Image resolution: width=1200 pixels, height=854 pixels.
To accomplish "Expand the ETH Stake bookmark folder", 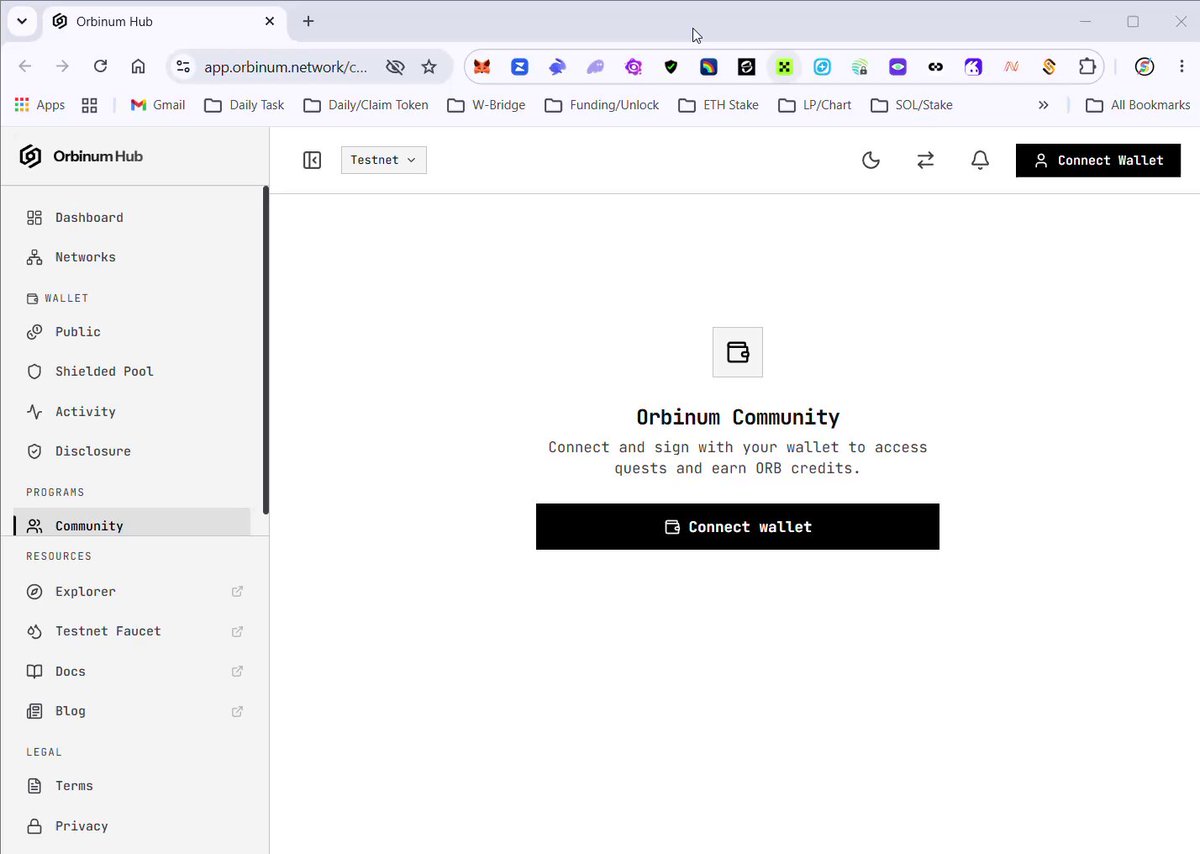I will point(719,105).
